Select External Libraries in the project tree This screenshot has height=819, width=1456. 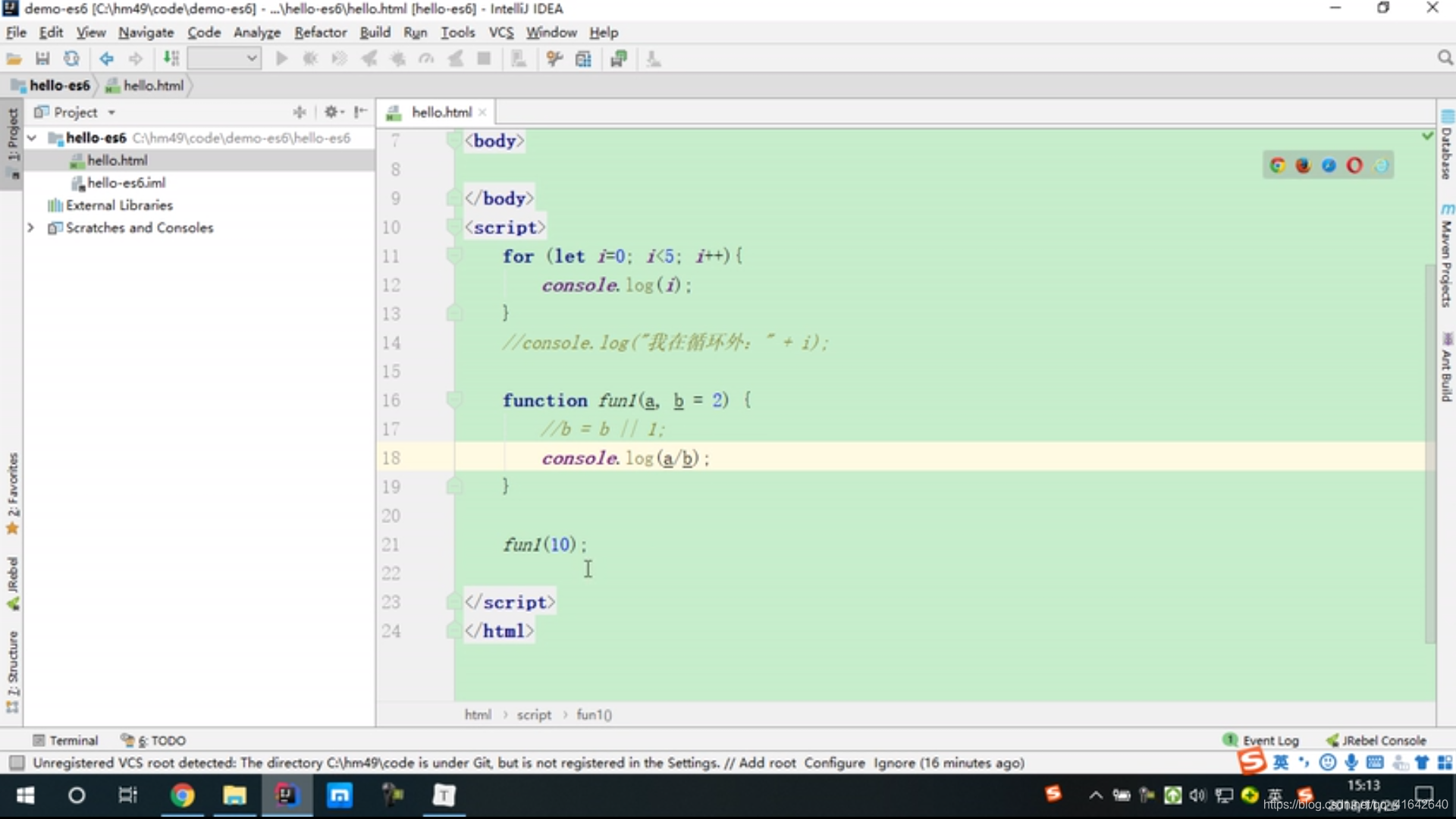(x=119, y=206)
